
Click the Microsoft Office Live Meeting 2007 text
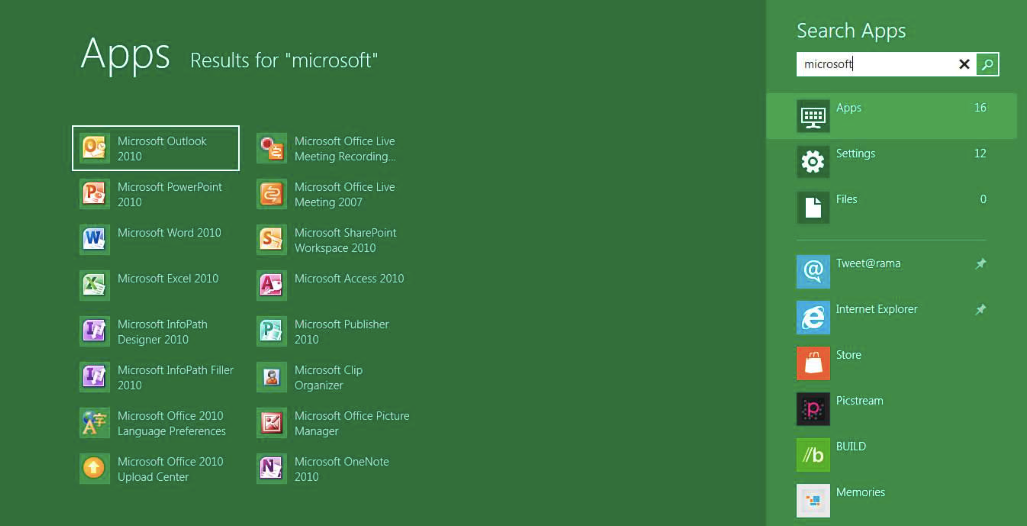click(345, 194)
